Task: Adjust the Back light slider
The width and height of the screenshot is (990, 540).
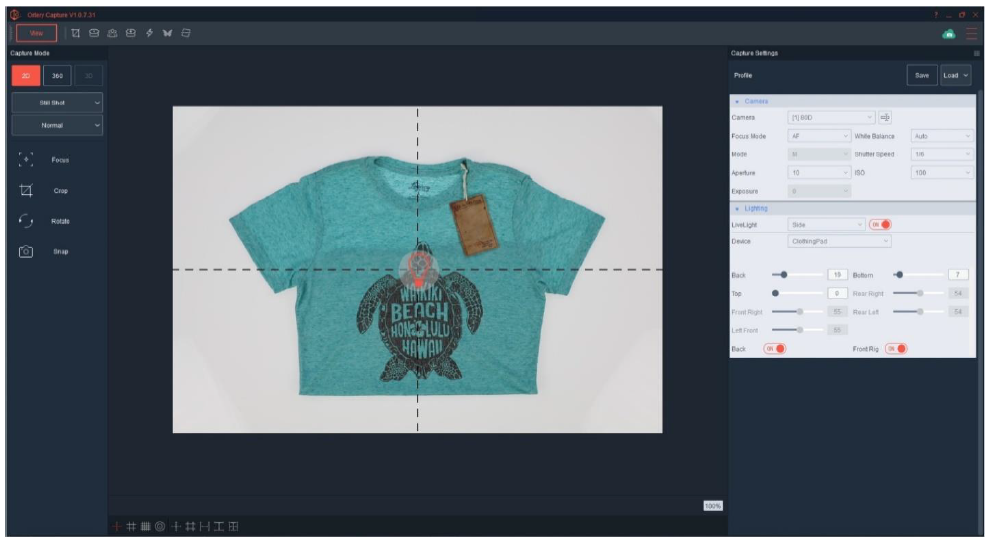Action: (x=784, y=275)
